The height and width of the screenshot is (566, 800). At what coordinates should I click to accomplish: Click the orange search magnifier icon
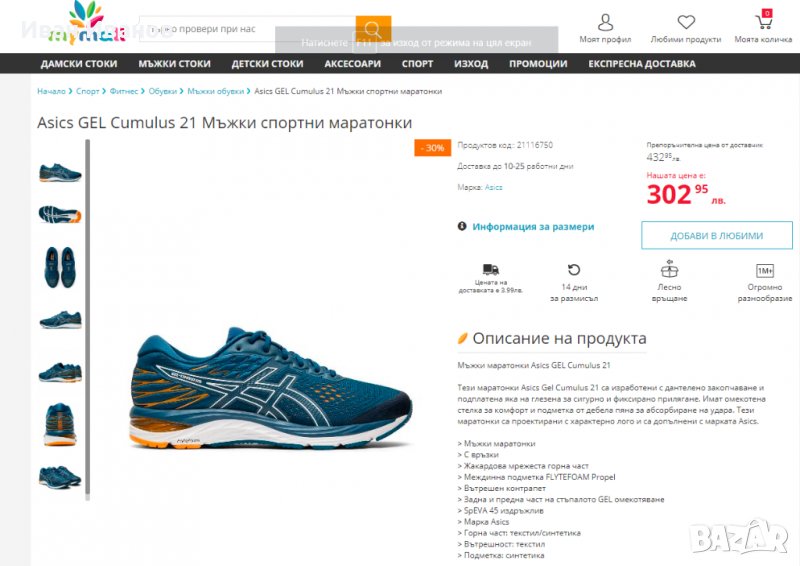[x=373, y=29]
